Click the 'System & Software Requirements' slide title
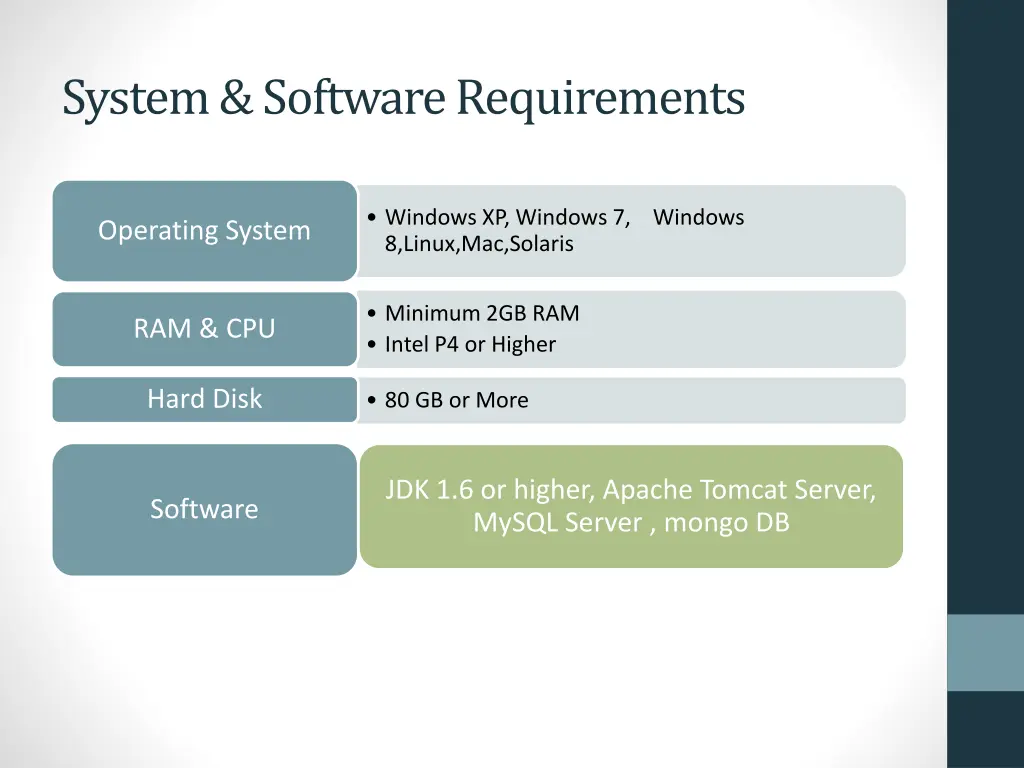 coord(404,99)
